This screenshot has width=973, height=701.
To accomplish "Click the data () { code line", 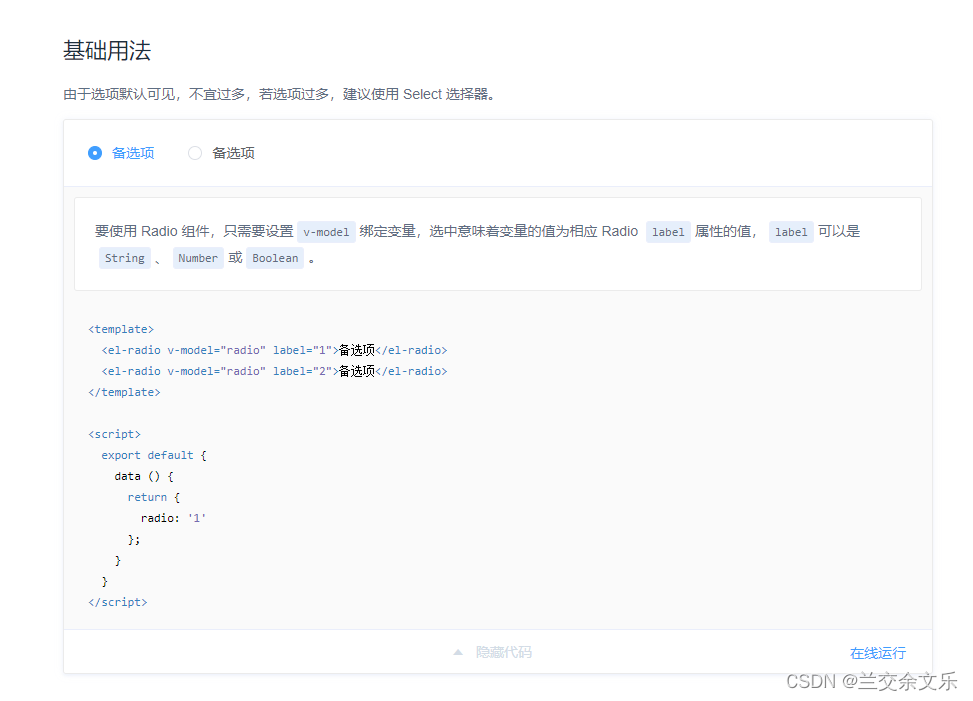I will coord(144,476).
